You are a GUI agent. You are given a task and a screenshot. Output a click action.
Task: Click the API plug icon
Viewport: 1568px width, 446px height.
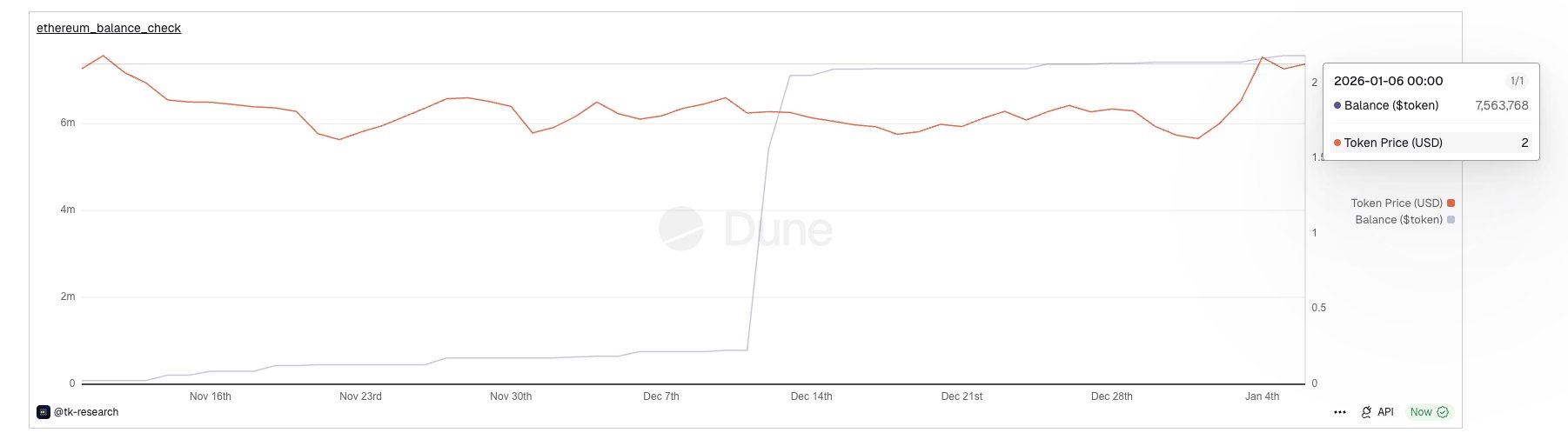(x=1366, y=412)
